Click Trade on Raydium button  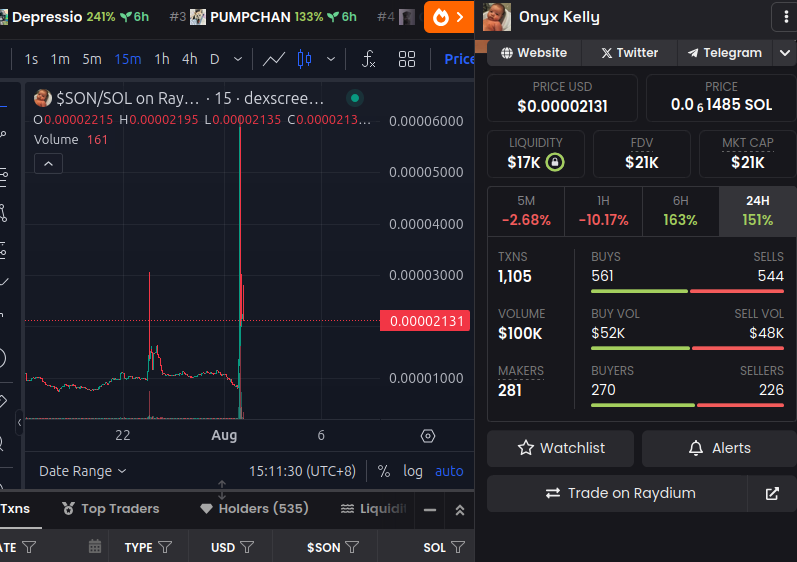(617, 493)
